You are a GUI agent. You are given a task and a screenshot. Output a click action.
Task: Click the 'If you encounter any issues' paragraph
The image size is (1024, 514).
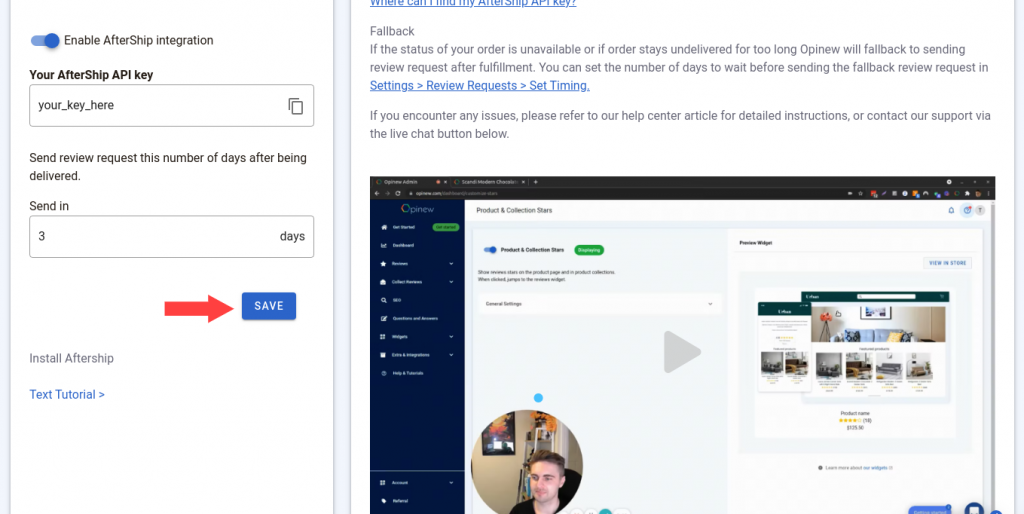coord(680,125)
